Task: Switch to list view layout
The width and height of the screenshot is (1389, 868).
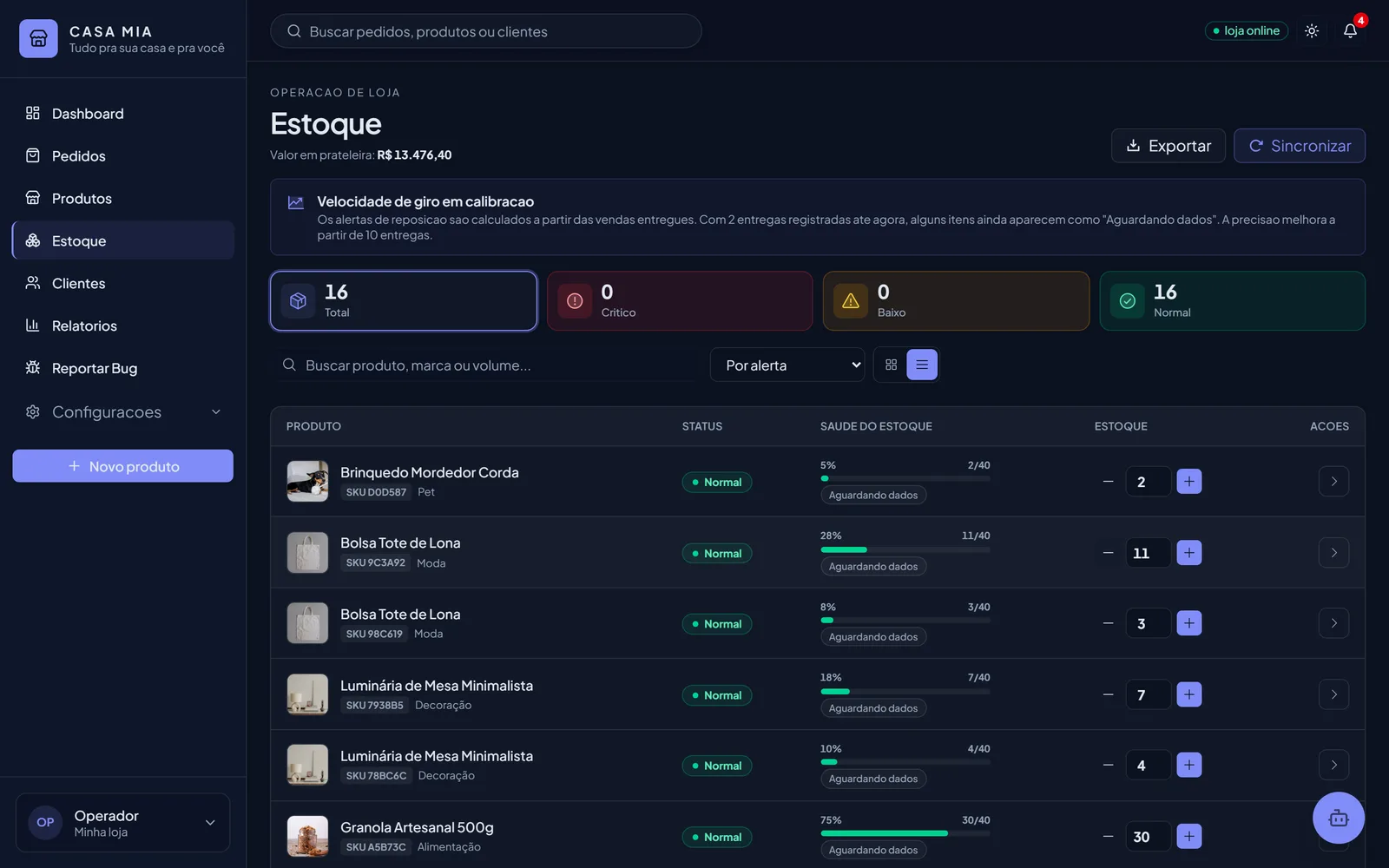Action: [922, 365]
